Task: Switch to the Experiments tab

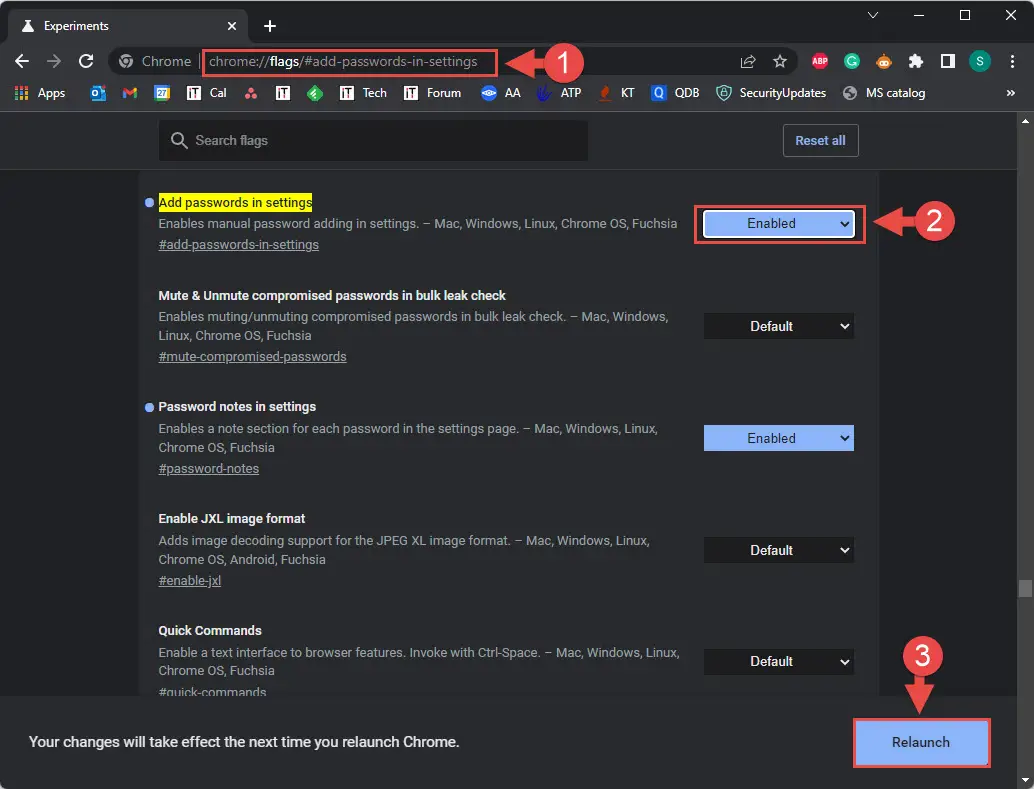Action: [x=127, y=26]
